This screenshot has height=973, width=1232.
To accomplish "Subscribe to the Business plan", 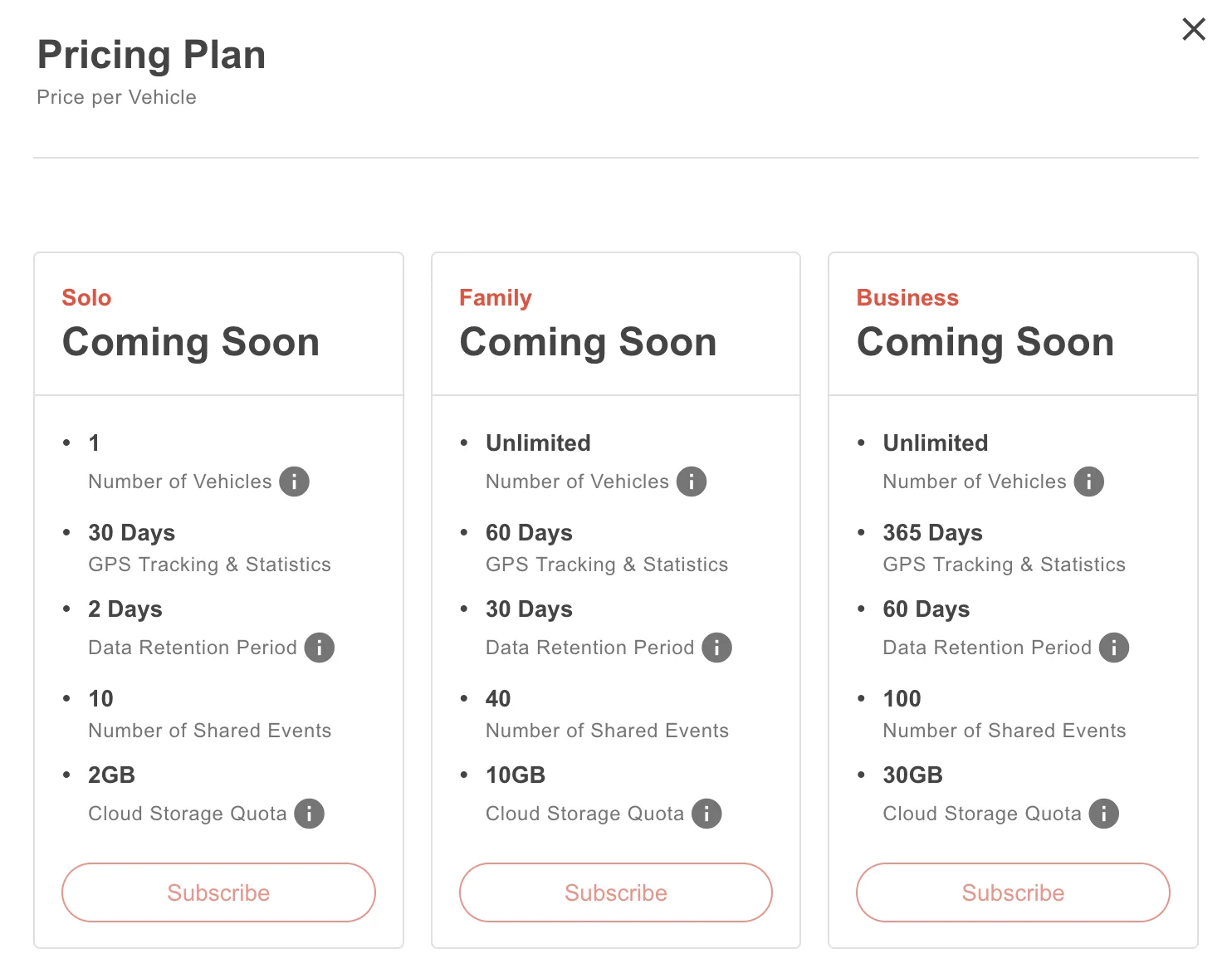I will point(1013,892).
